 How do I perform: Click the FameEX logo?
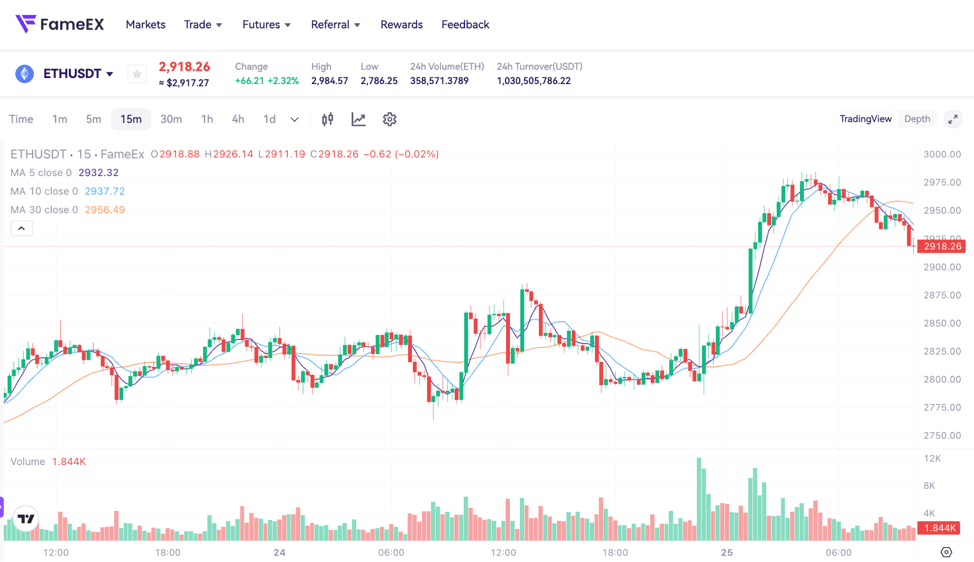[60, 24]
